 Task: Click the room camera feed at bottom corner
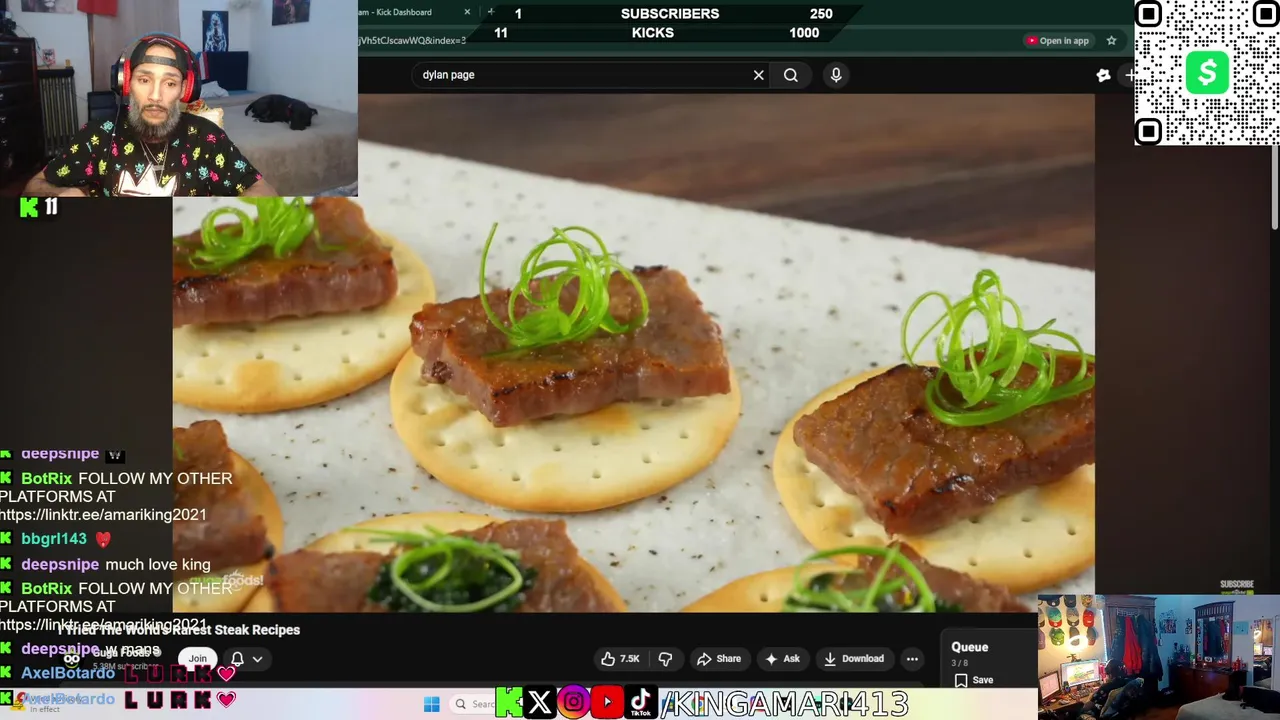(1159, 657)
